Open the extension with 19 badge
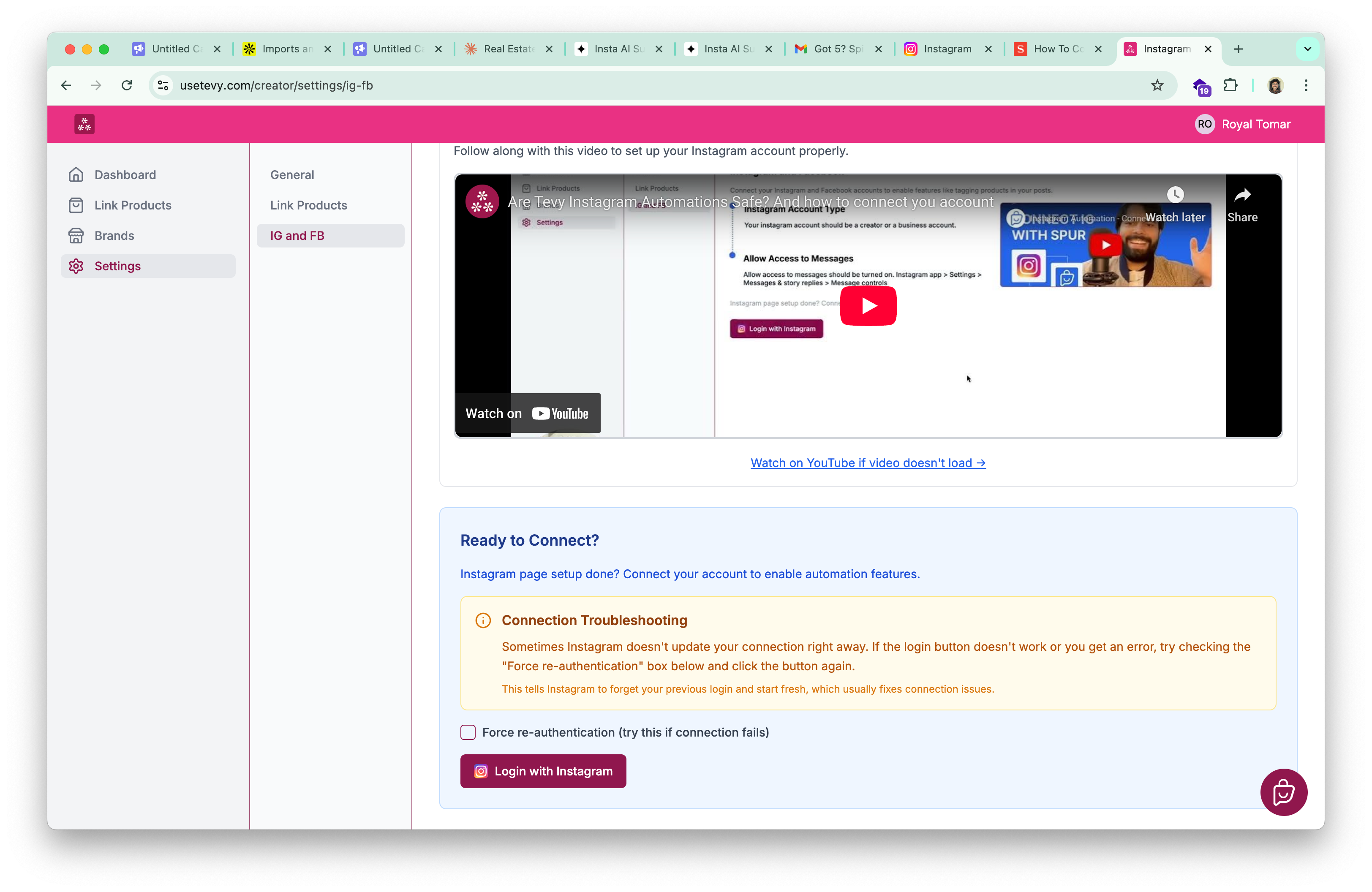1372x892 pixels. [1201, 86]
